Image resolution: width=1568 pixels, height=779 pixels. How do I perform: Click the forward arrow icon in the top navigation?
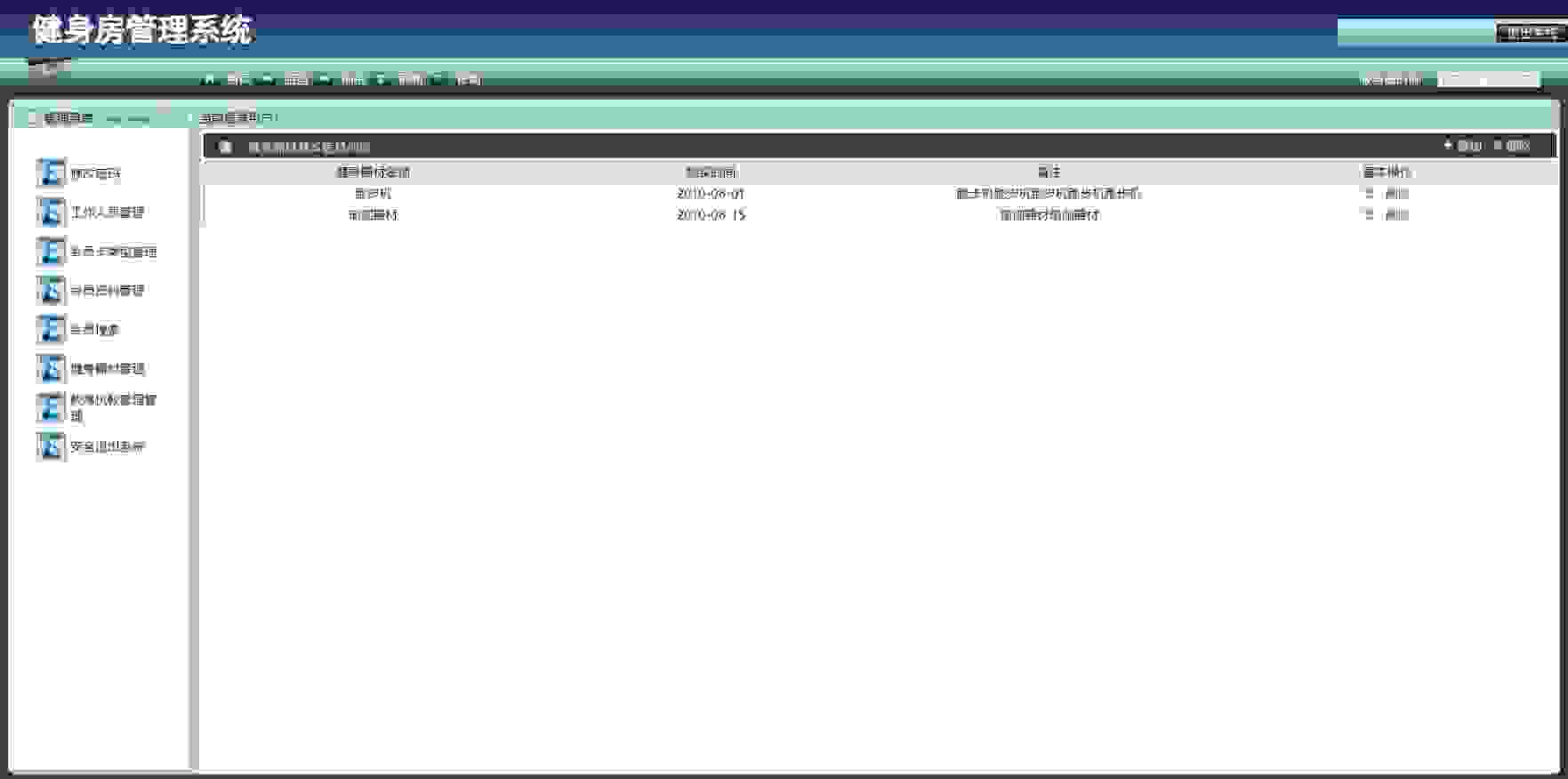coord(325,79)
